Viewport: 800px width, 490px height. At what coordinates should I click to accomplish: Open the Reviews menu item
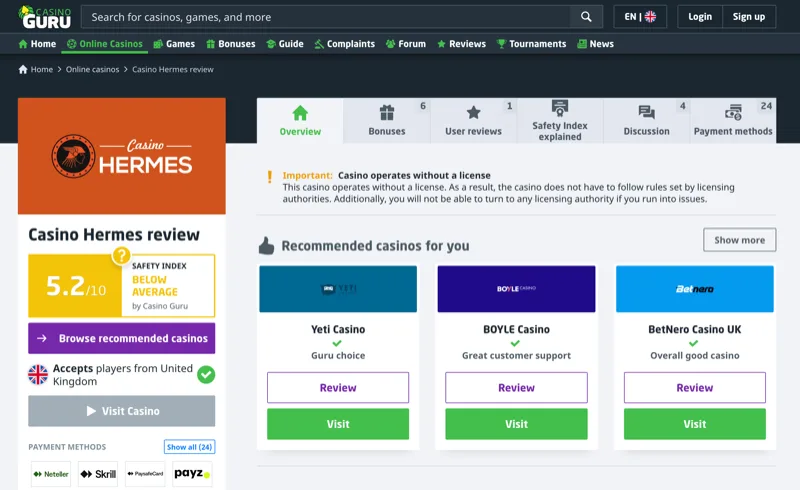461,44
